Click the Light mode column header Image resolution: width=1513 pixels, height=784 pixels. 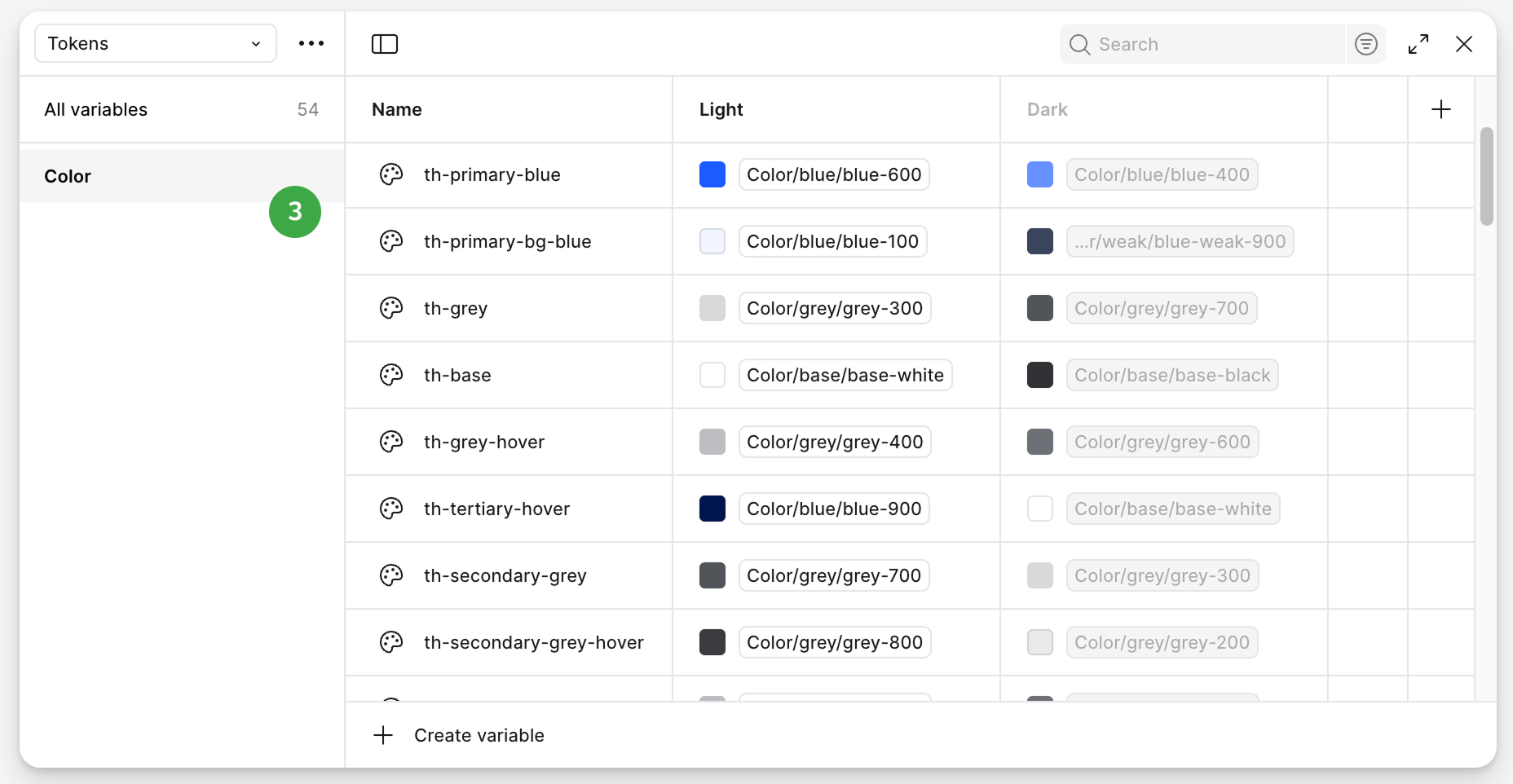click(721, 109)
